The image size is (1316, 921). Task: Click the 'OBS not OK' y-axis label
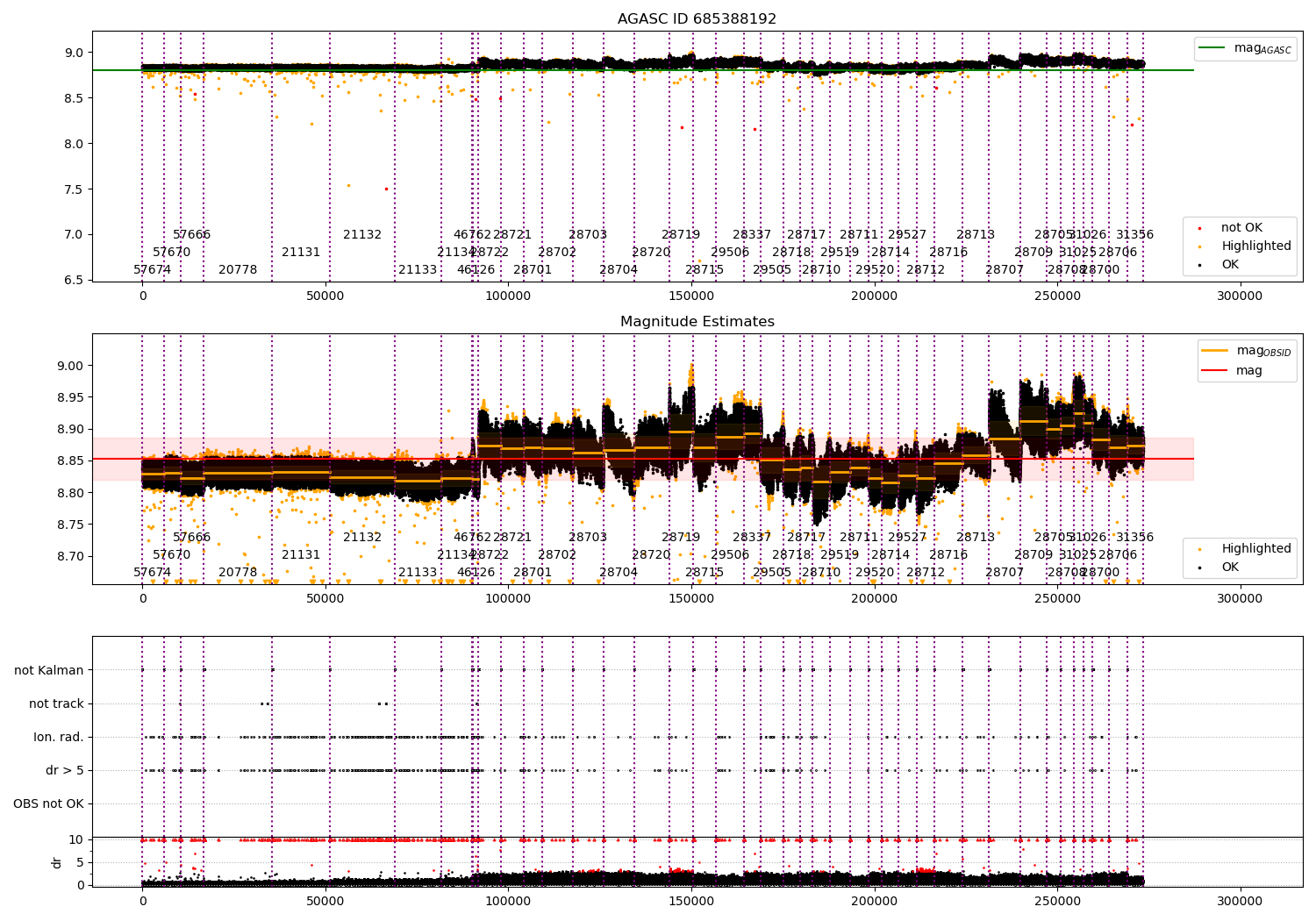49,804
